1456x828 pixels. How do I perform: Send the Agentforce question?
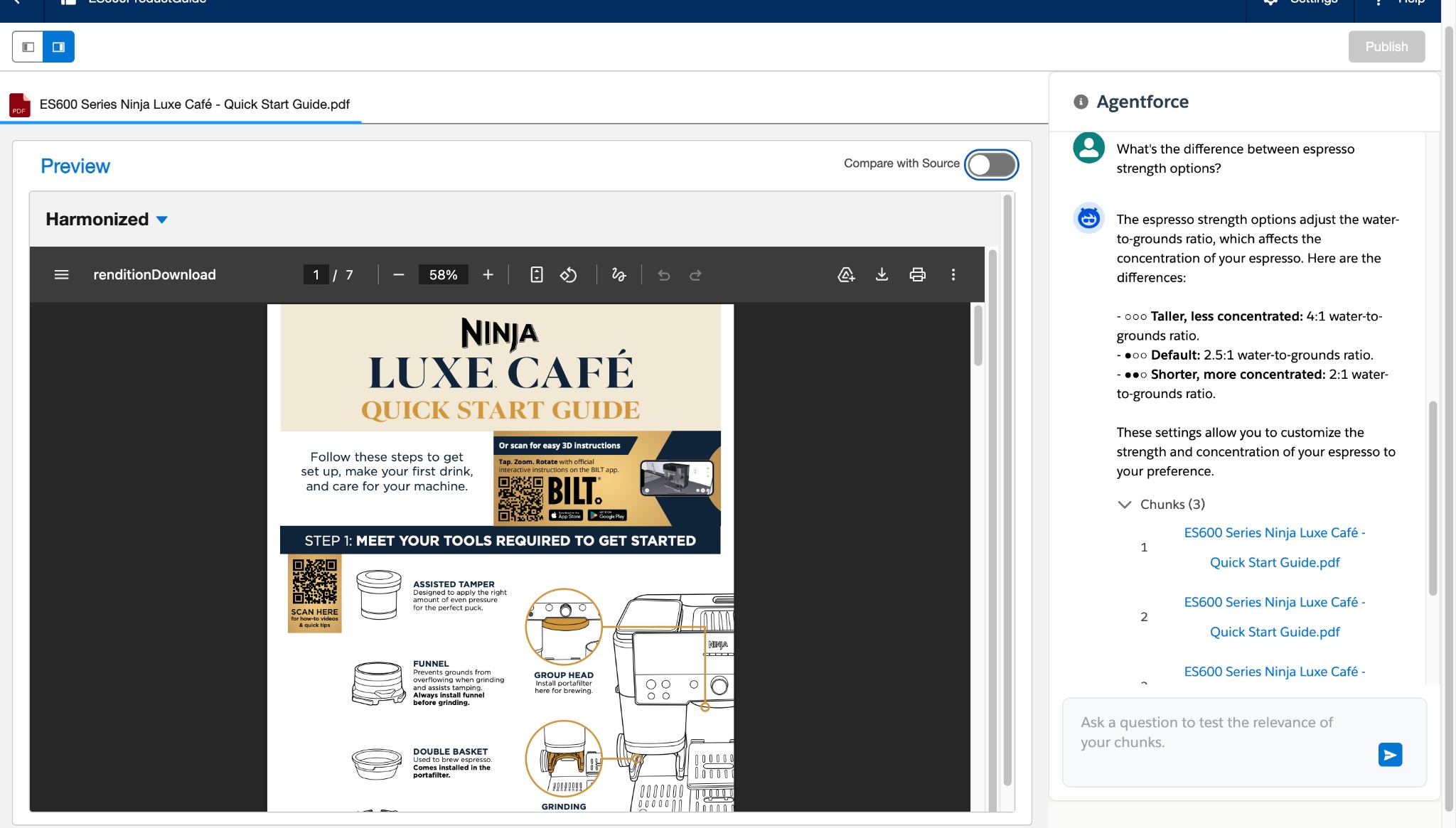tap(1390, 754)
